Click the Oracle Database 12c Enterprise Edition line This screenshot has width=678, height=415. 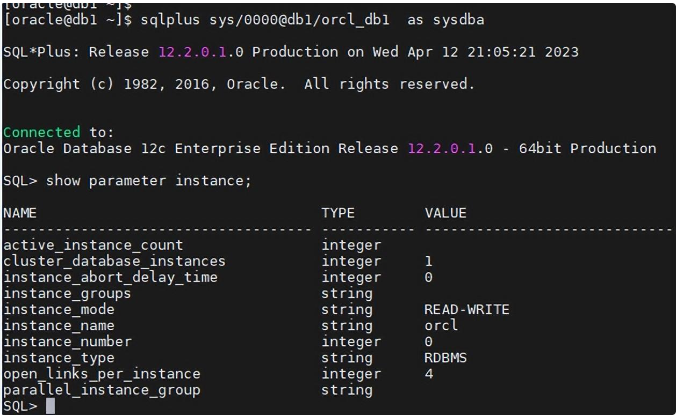pos(330,148)
